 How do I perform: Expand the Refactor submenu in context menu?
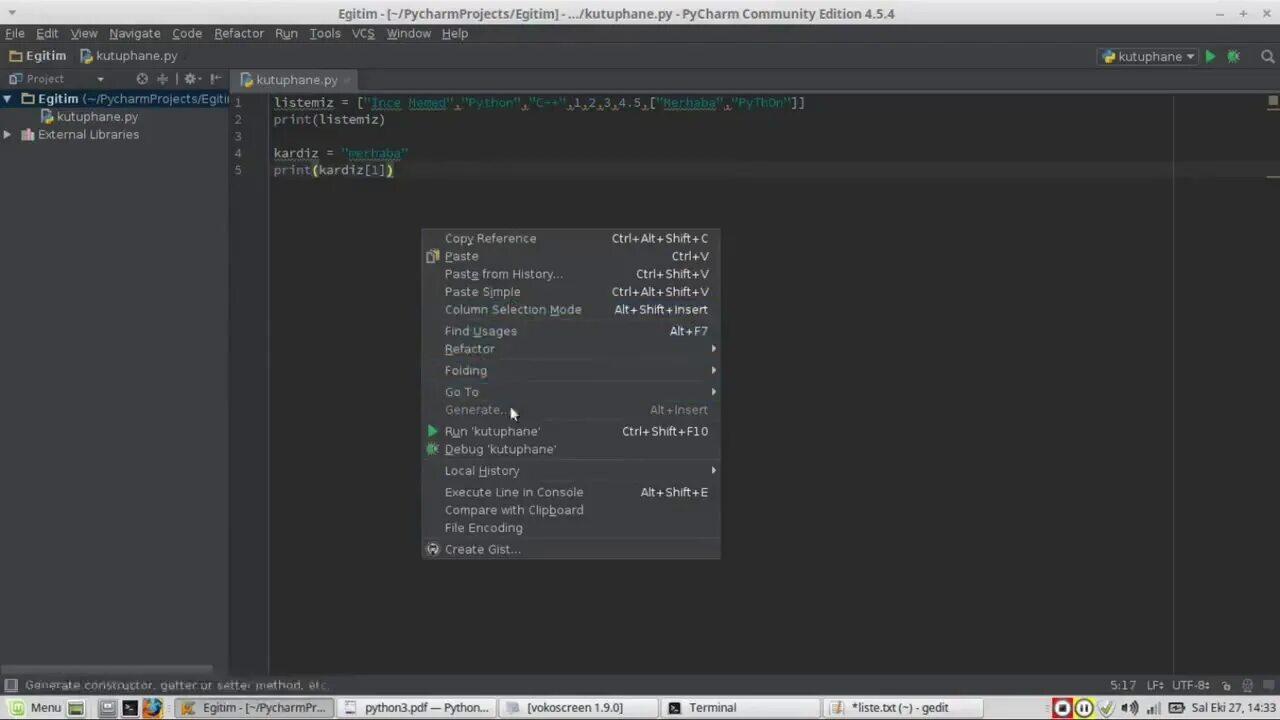570,349
